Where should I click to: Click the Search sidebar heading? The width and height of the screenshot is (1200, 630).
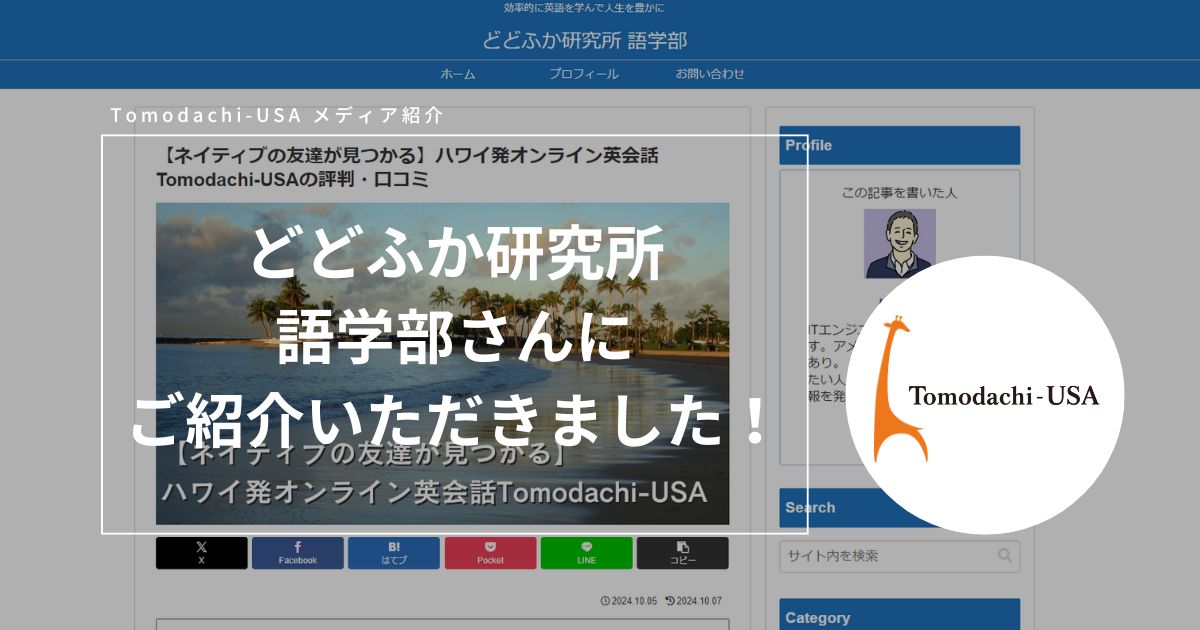(900, 507)
